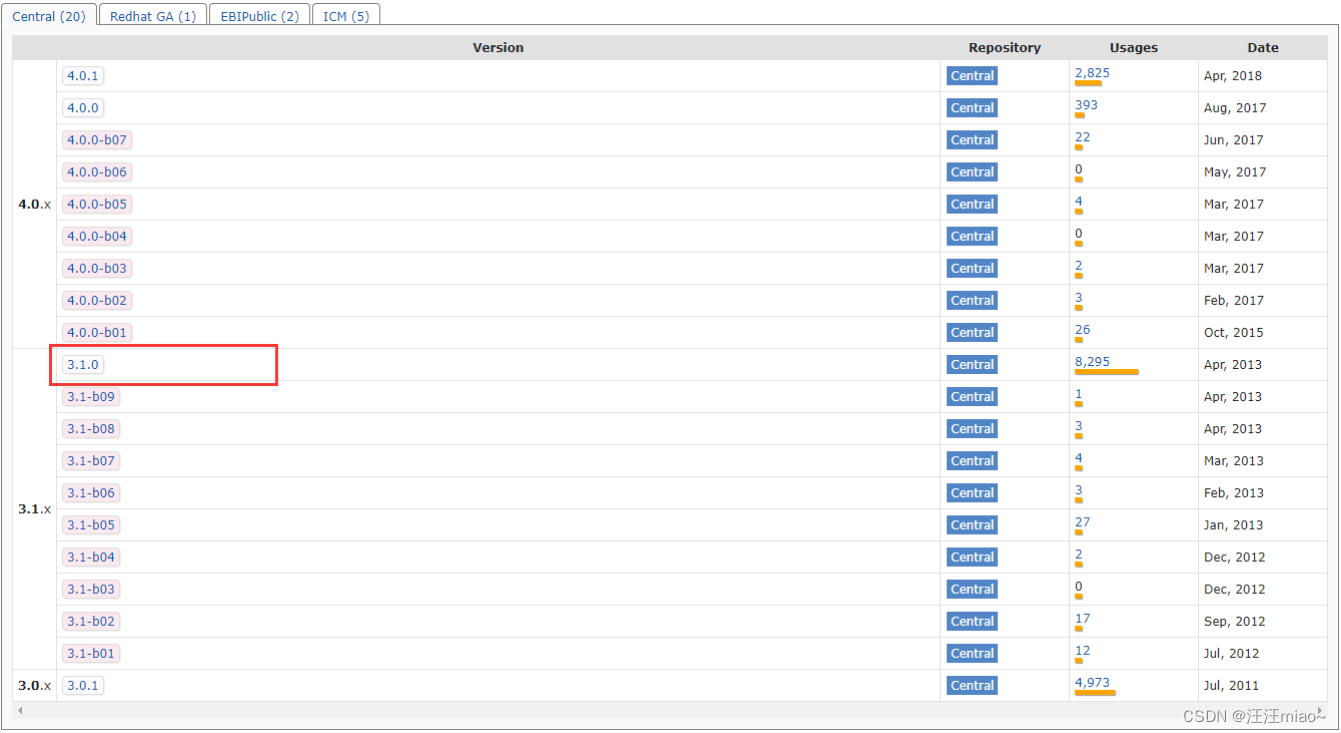
Task: Click the 3.1.x version group label
Action: (34, 509)
